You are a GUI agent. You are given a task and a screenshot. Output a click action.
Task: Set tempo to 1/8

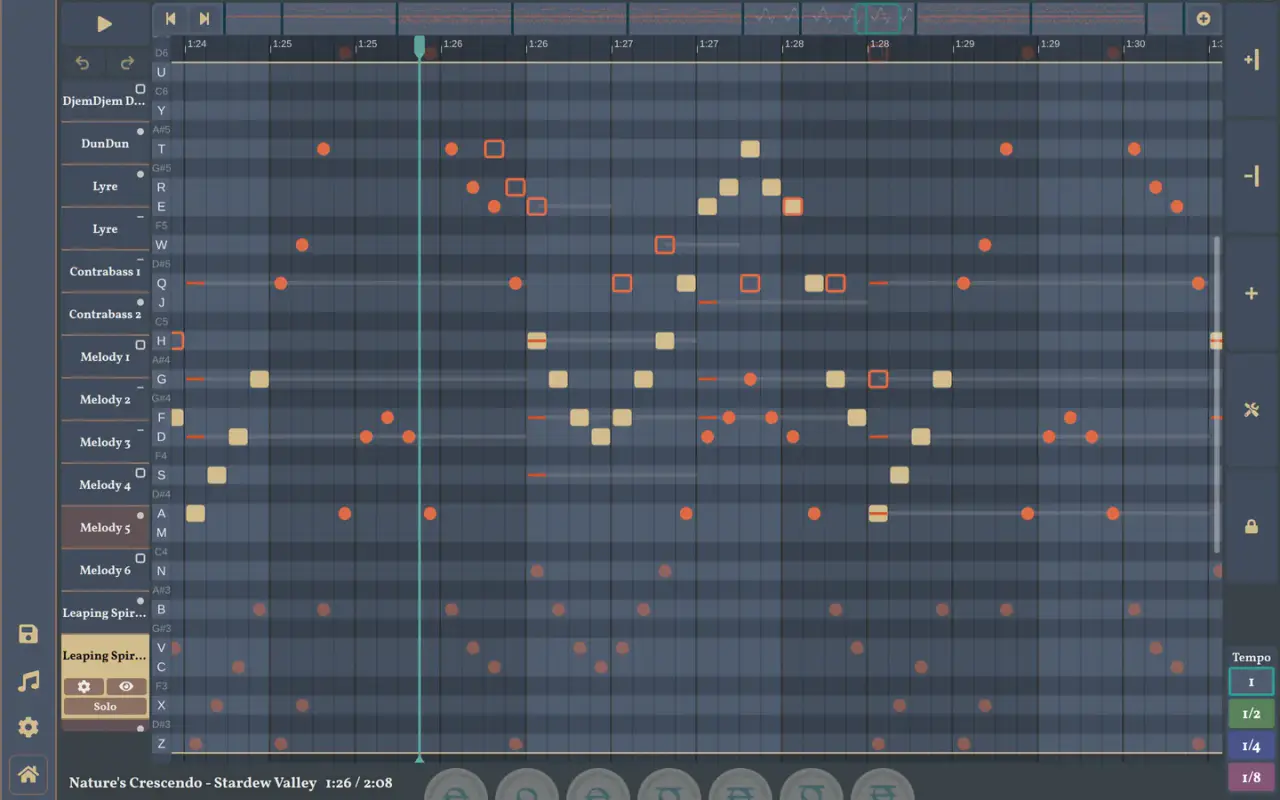click(1251, 777)
